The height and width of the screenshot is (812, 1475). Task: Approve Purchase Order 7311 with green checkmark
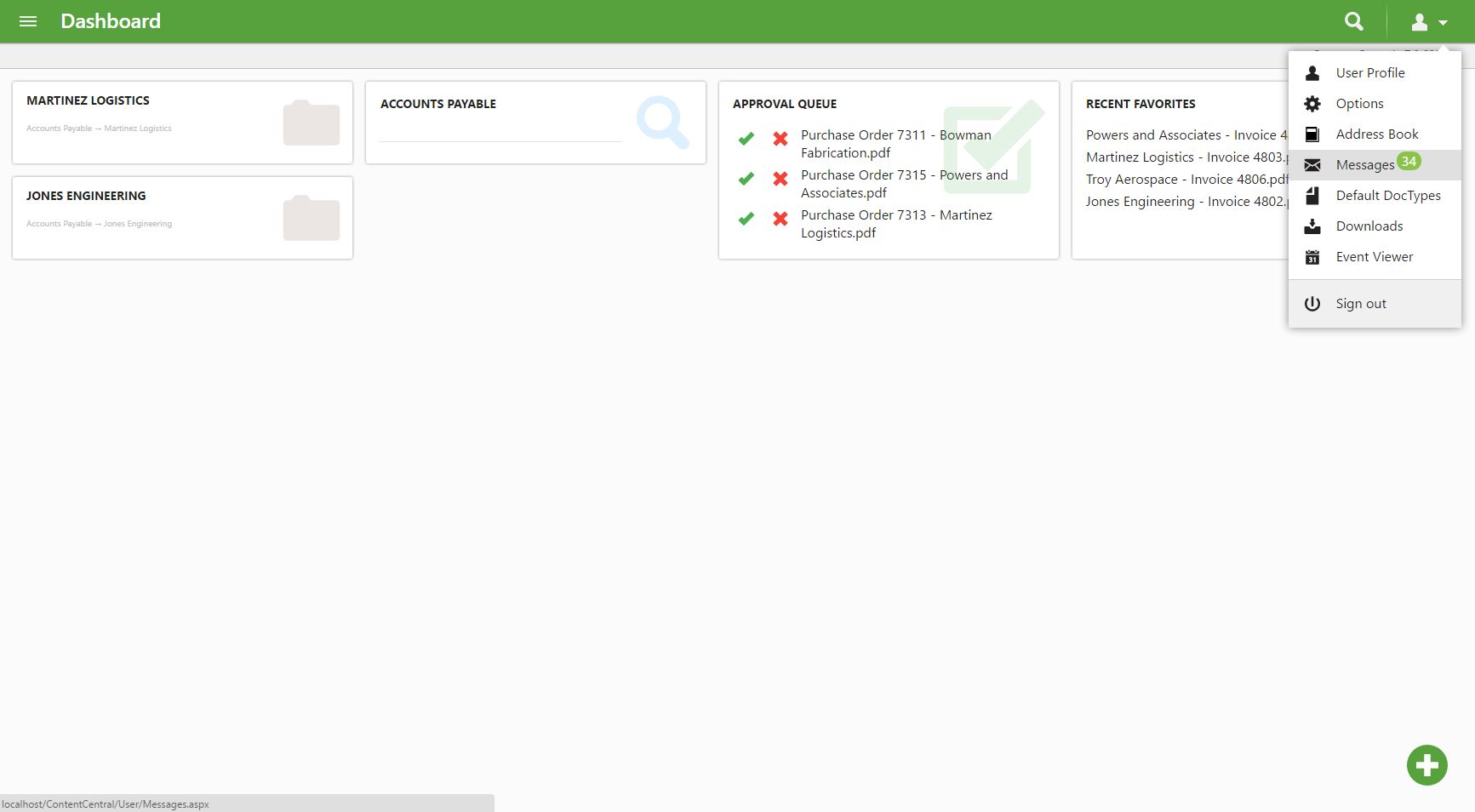point(746,139)
